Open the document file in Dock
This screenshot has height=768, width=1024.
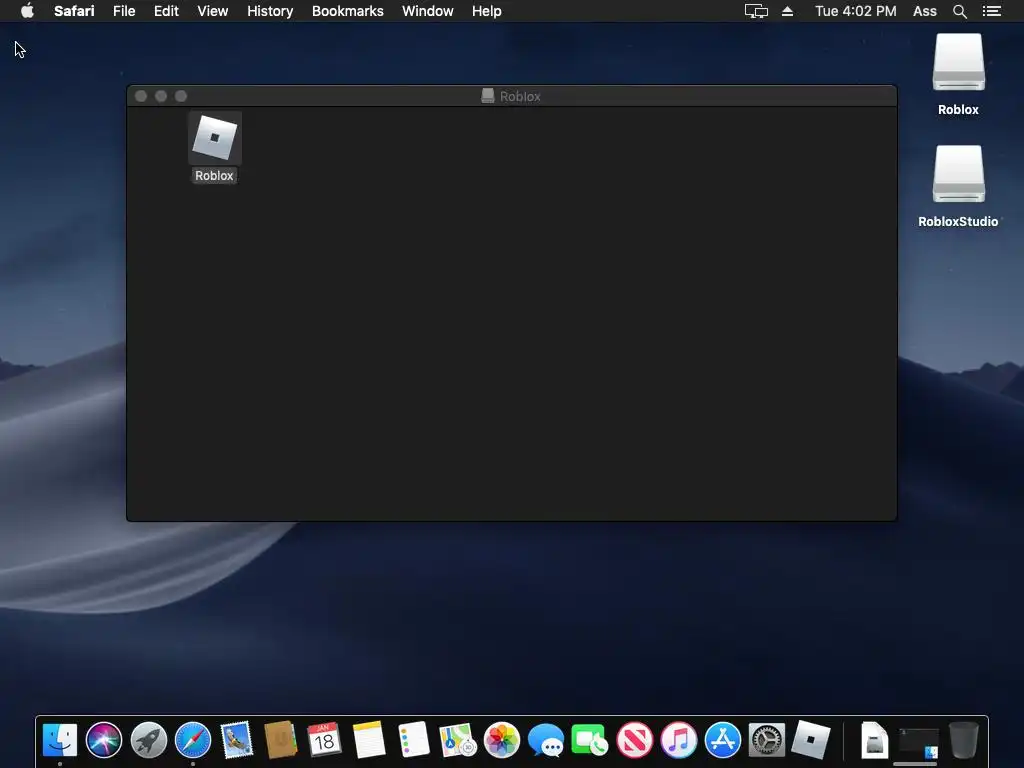pos(874,740)
